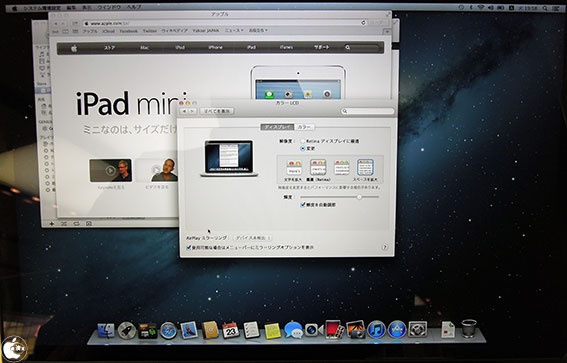The height and width of the screenshot is (363, 567).
Task: Open System Preferences gear in Dock
Action: pos(418,329)
